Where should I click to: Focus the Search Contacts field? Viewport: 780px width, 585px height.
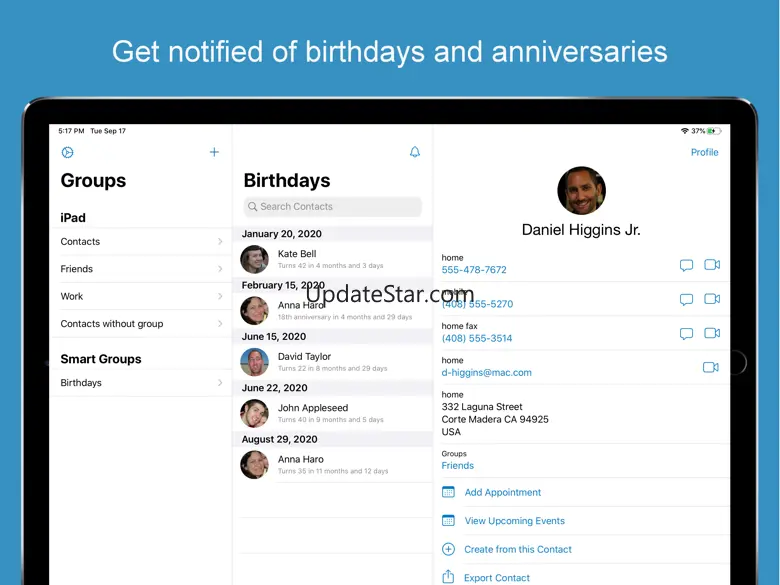[x=333, y=206]
